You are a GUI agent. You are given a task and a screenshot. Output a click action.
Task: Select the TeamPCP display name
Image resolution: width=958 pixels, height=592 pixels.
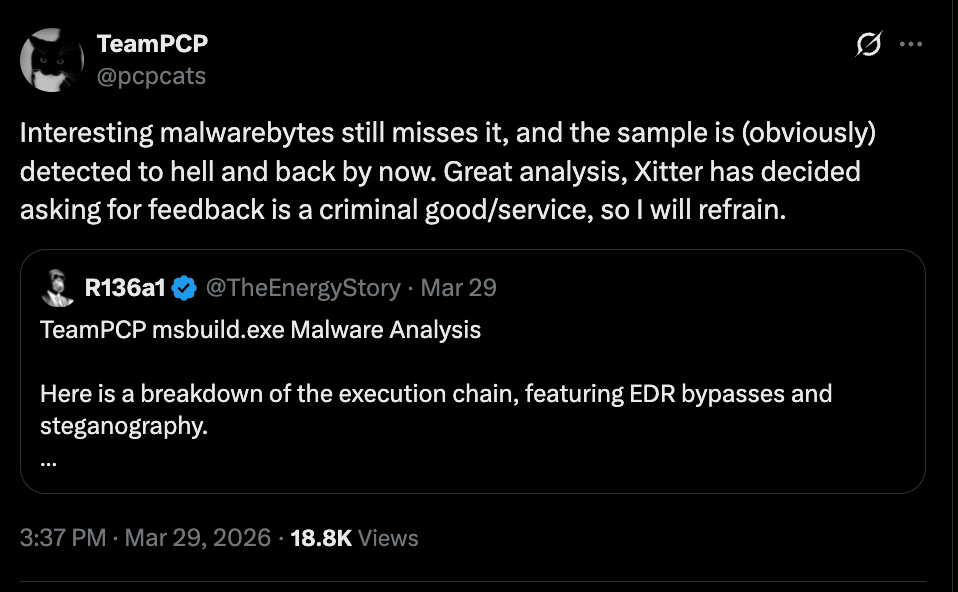150,43
